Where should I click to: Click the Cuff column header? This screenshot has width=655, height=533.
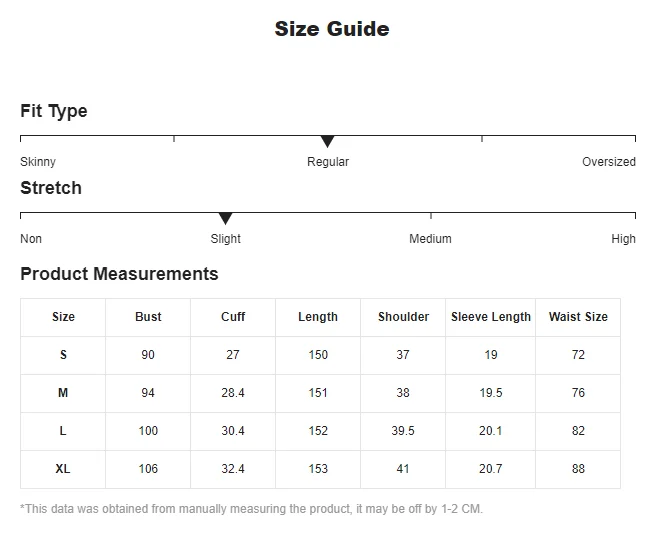tap(233, 317)
